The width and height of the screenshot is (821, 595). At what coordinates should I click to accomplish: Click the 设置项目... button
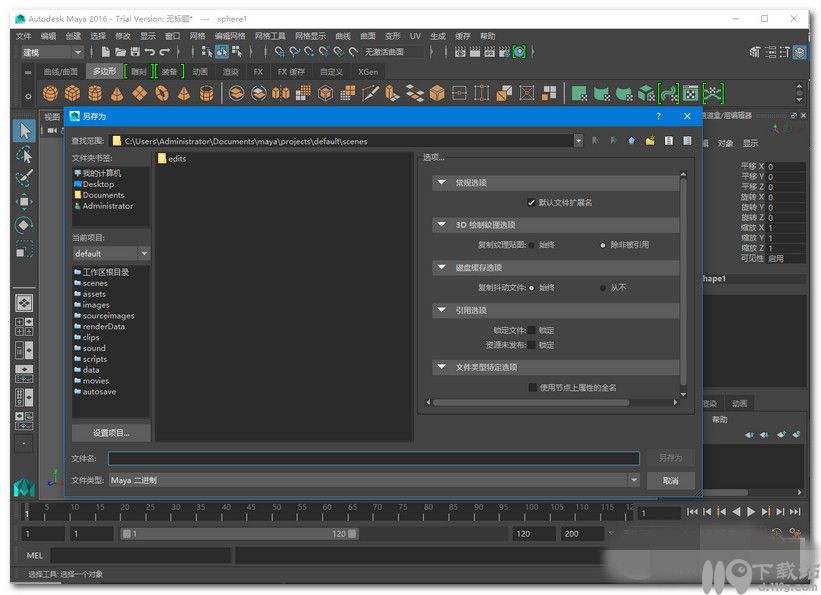(x=111, y=433)
